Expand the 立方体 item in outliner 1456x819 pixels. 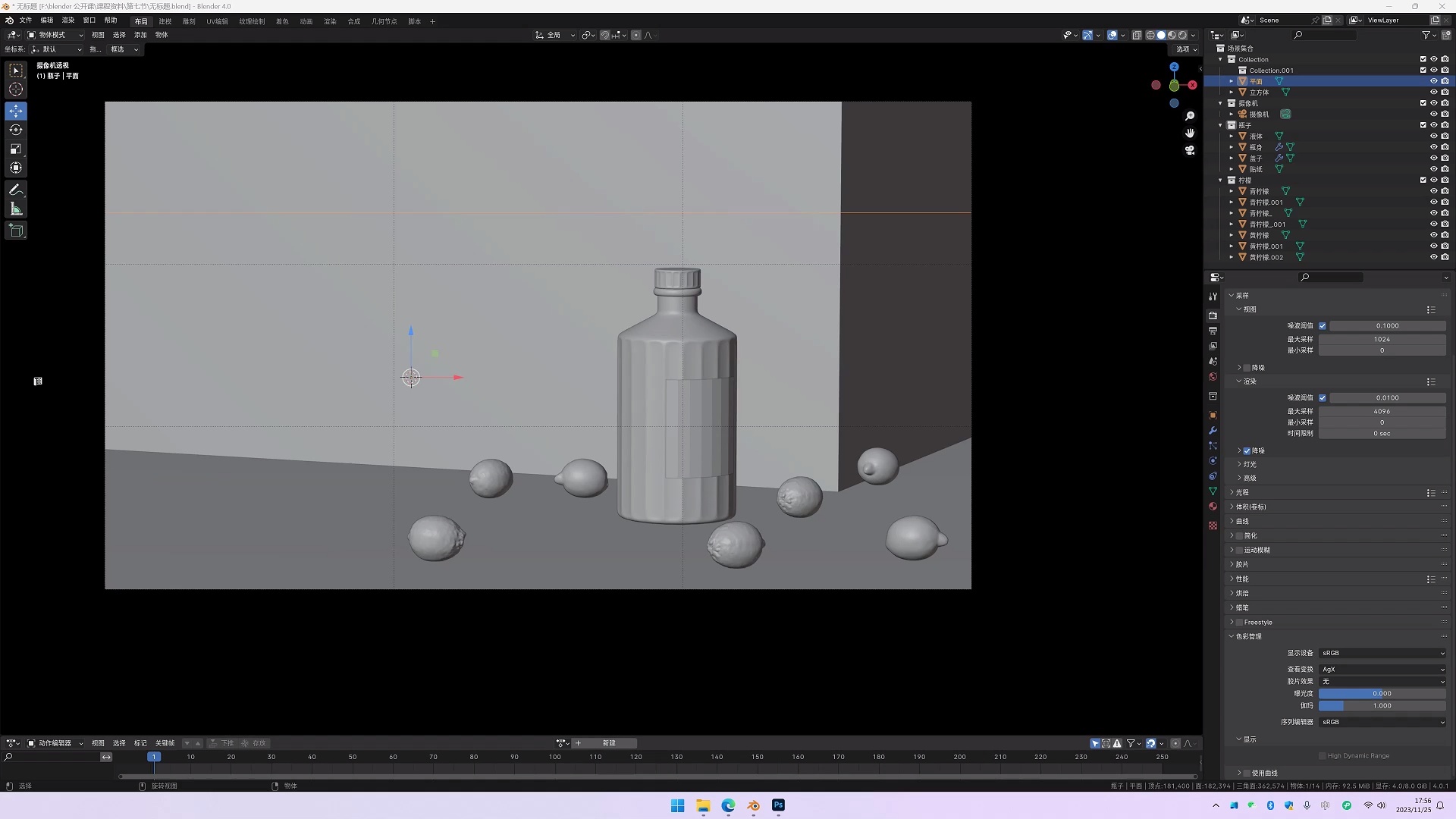[1230, 92]
